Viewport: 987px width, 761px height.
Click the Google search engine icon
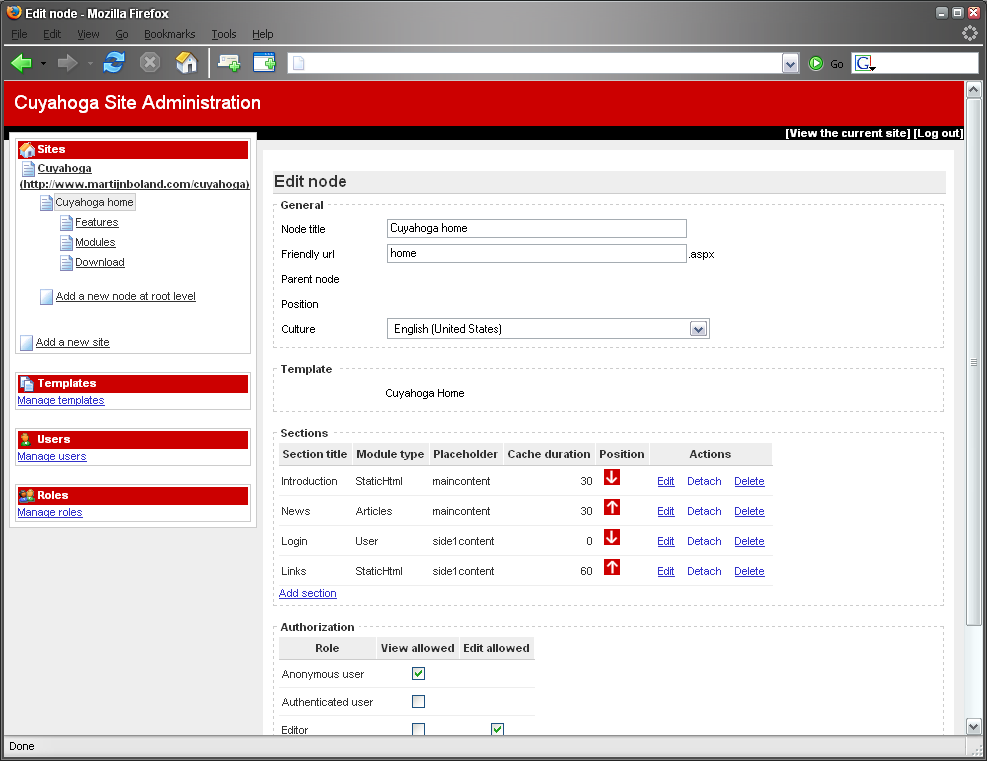click(x=865, y=63)
